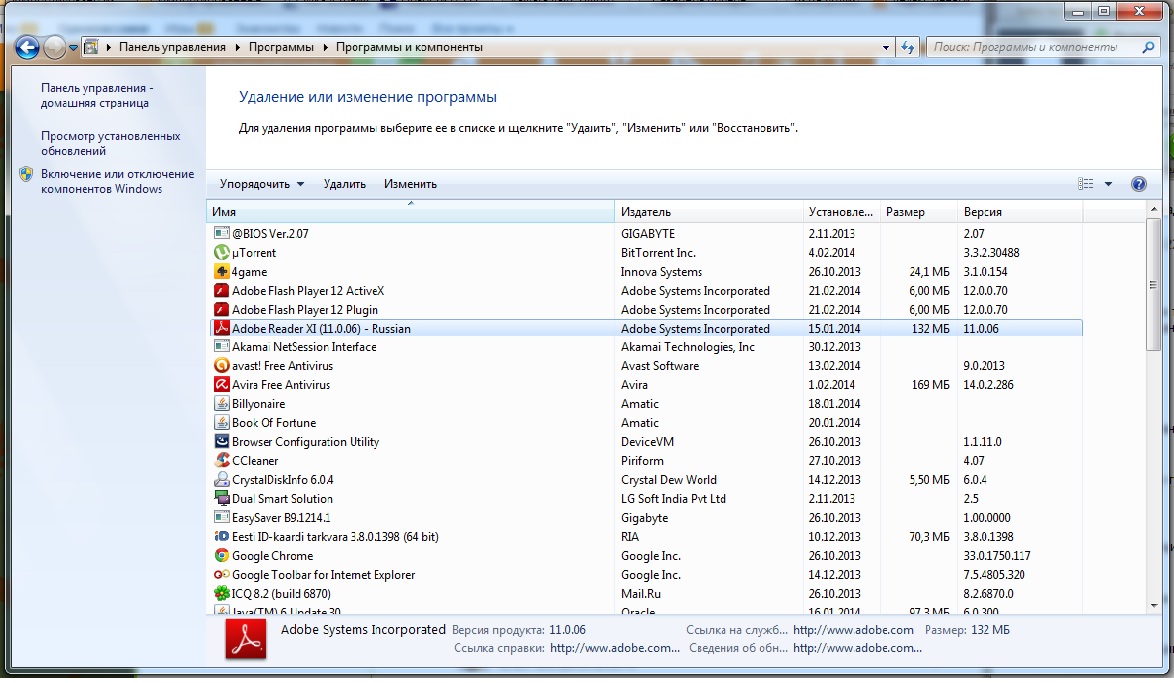Screen dimensions: 1174x683
Task: Open Включение или отключение компонентов Windows
Action: (x=117, y=181)
